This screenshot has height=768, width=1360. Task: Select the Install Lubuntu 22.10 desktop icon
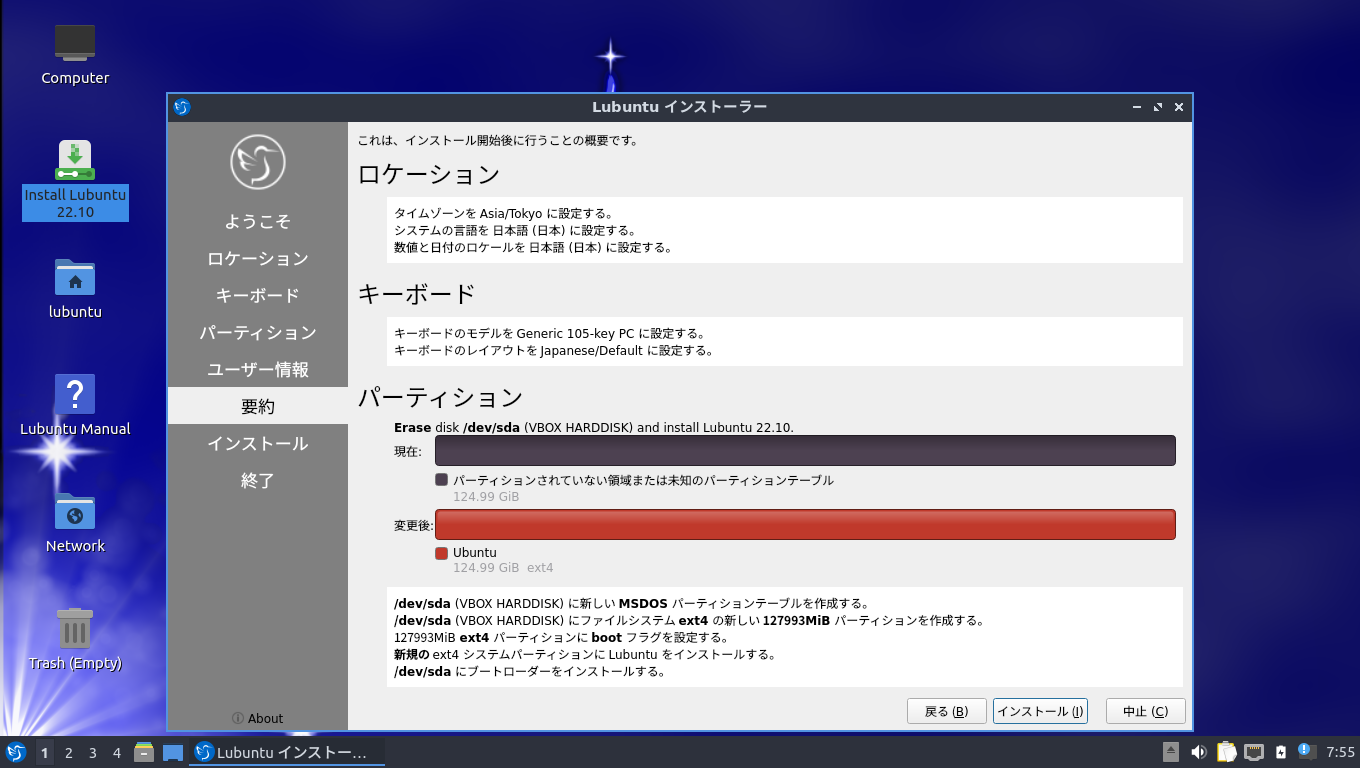75,180
